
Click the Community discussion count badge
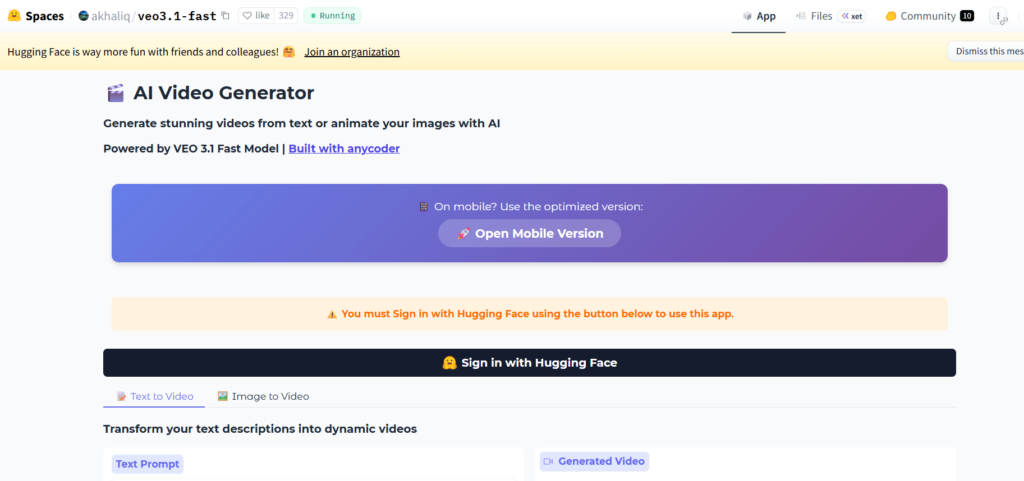[x=966, y=16]
